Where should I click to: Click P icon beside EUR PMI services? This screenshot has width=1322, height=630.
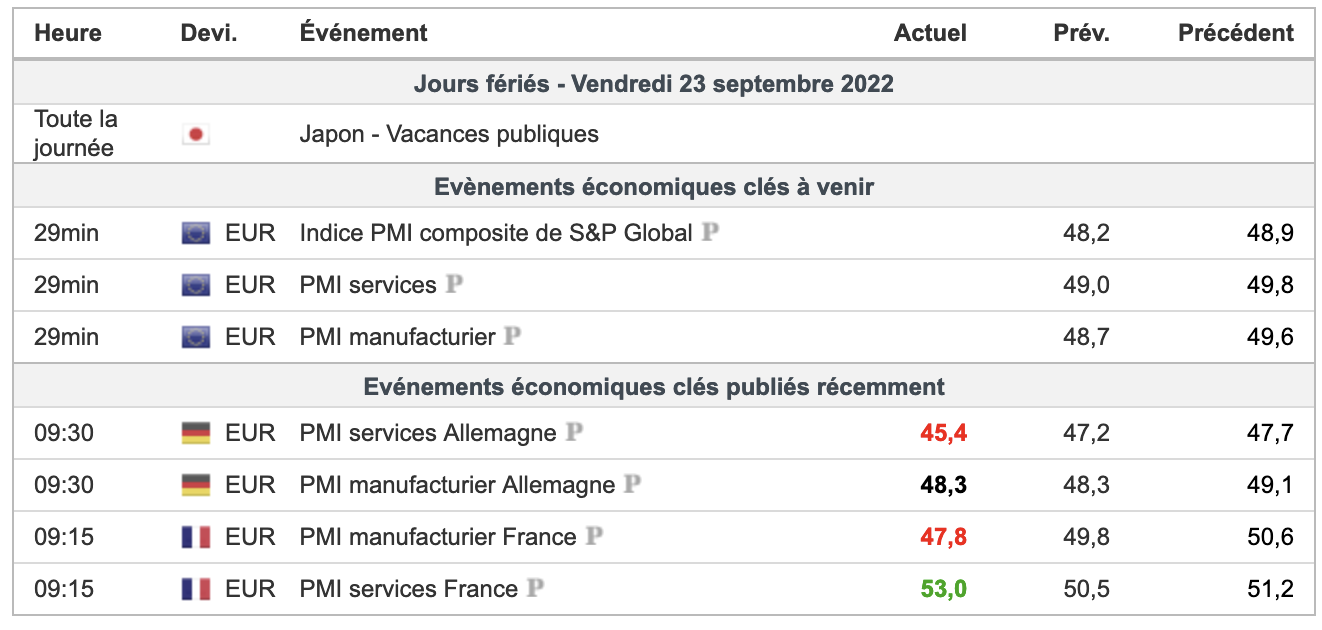pyautogui.click(x=454, y=285)
